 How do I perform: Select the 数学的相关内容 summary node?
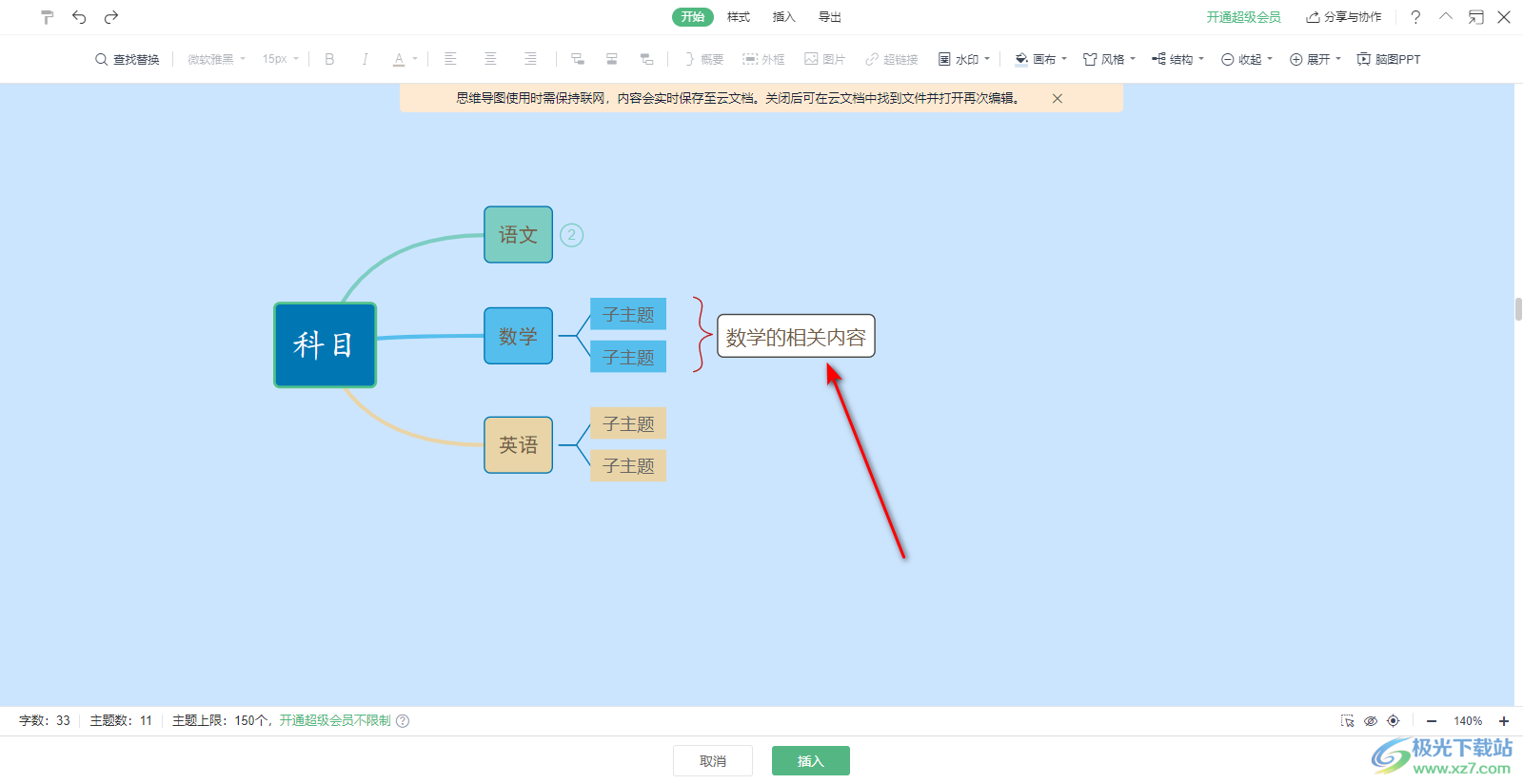tap(796, 336)
